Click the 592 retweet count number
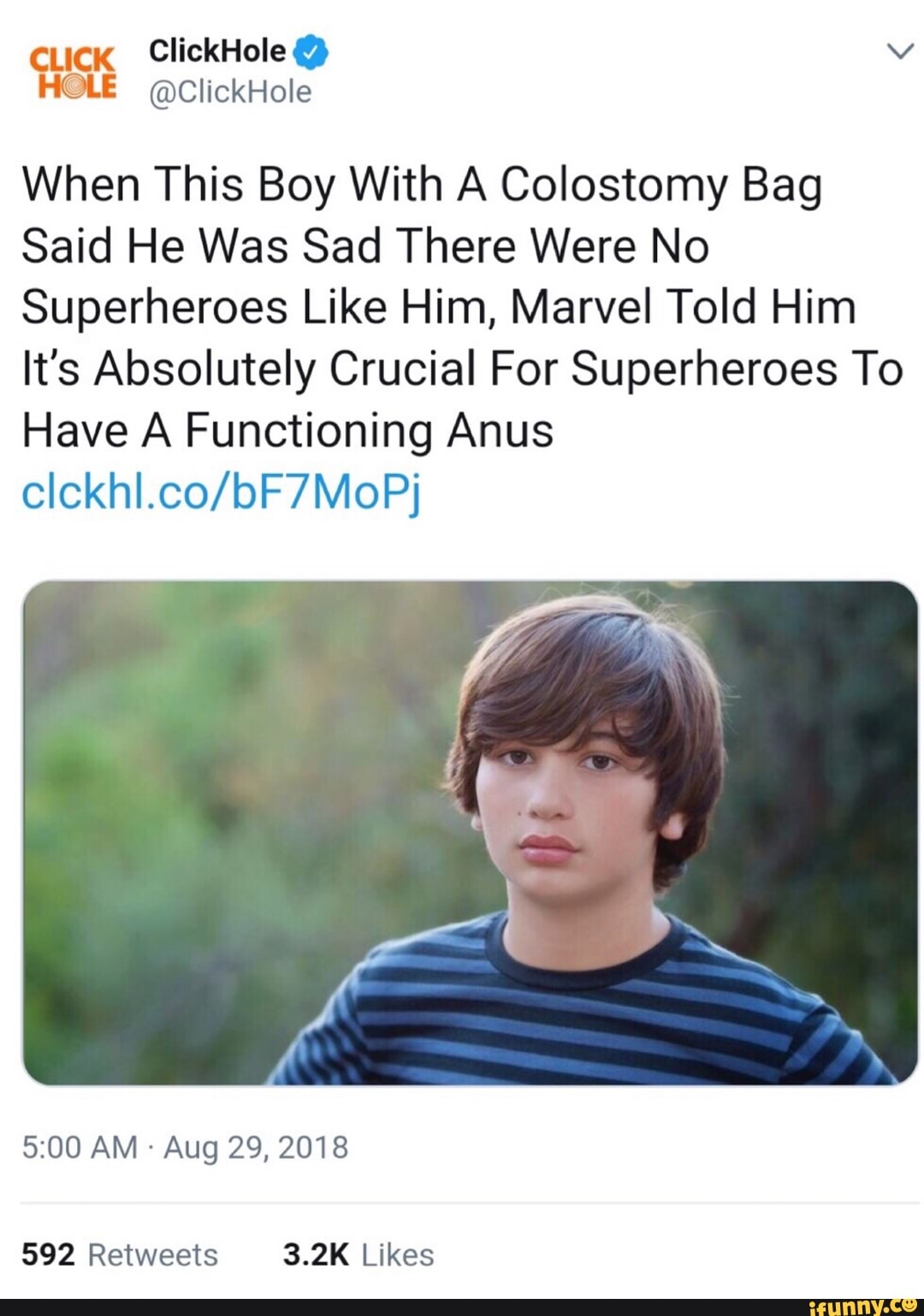Image resolution: width=924 pixels, height=1316 pixels. 48,1254
